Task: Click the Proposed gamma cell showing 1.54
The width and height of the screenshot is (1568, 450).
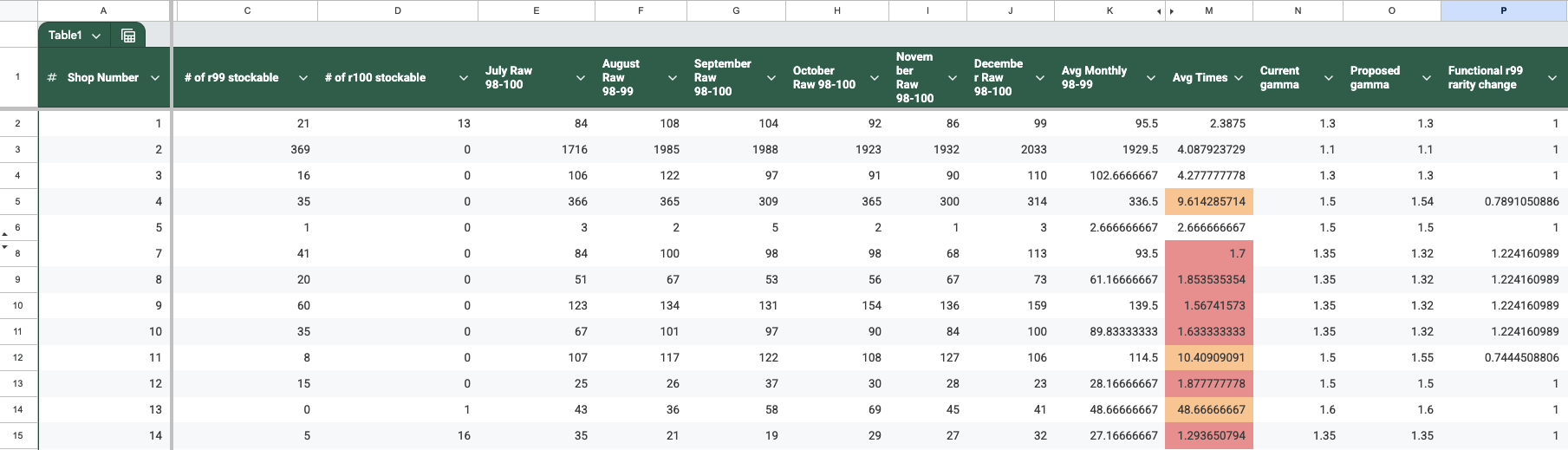Action: click(1392, 201)
